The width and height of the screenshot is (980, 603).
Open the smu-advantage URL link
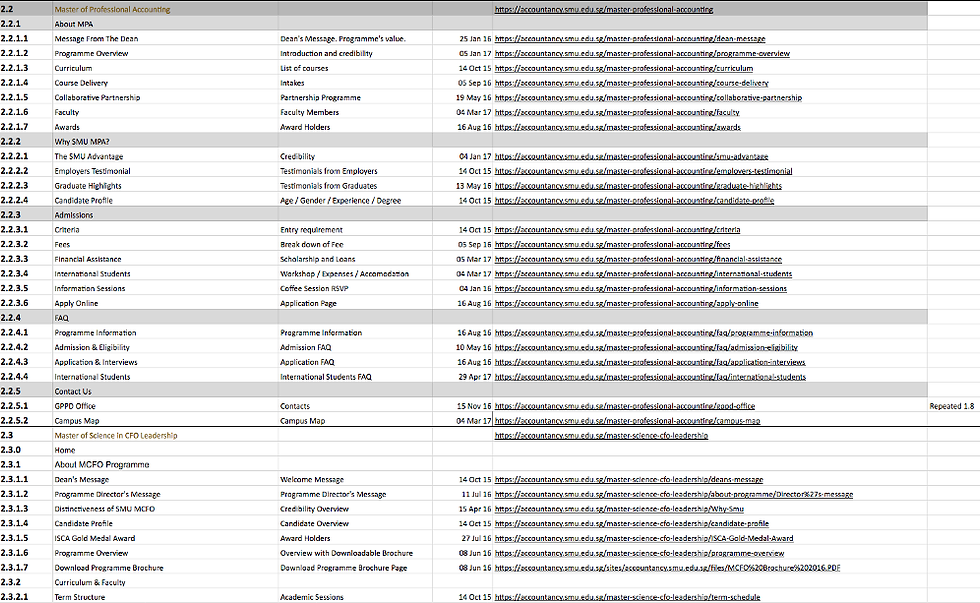click(631, 156)
